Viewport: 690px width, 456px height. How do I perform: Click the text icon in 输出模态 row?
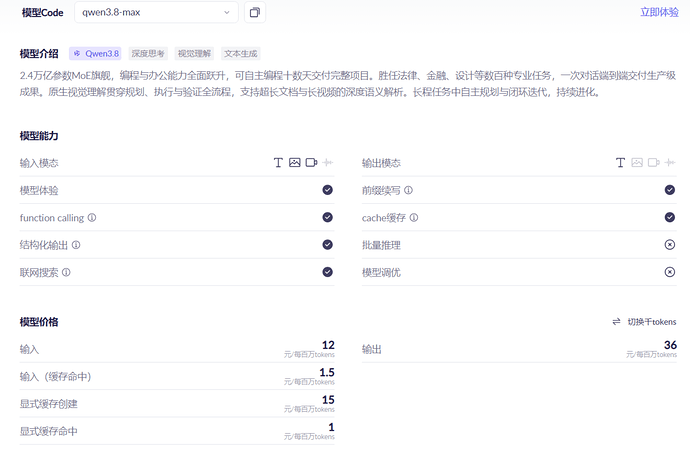pyautogui.click(x=620, y=163)
